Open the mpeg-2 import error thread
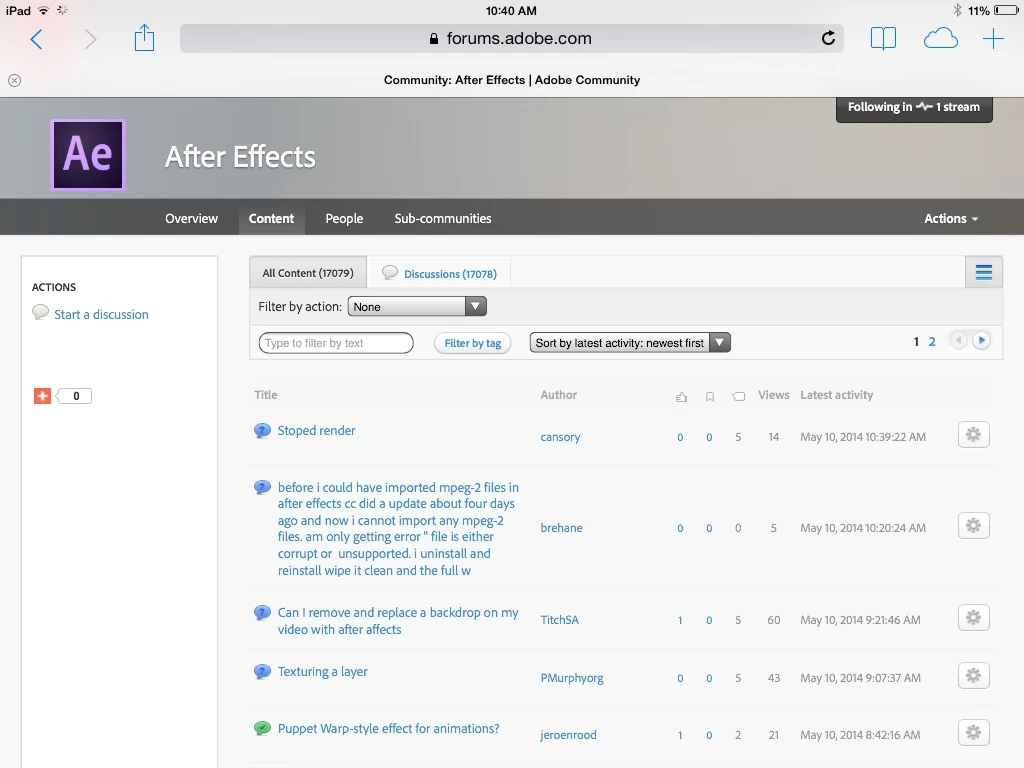 point(398,529)
